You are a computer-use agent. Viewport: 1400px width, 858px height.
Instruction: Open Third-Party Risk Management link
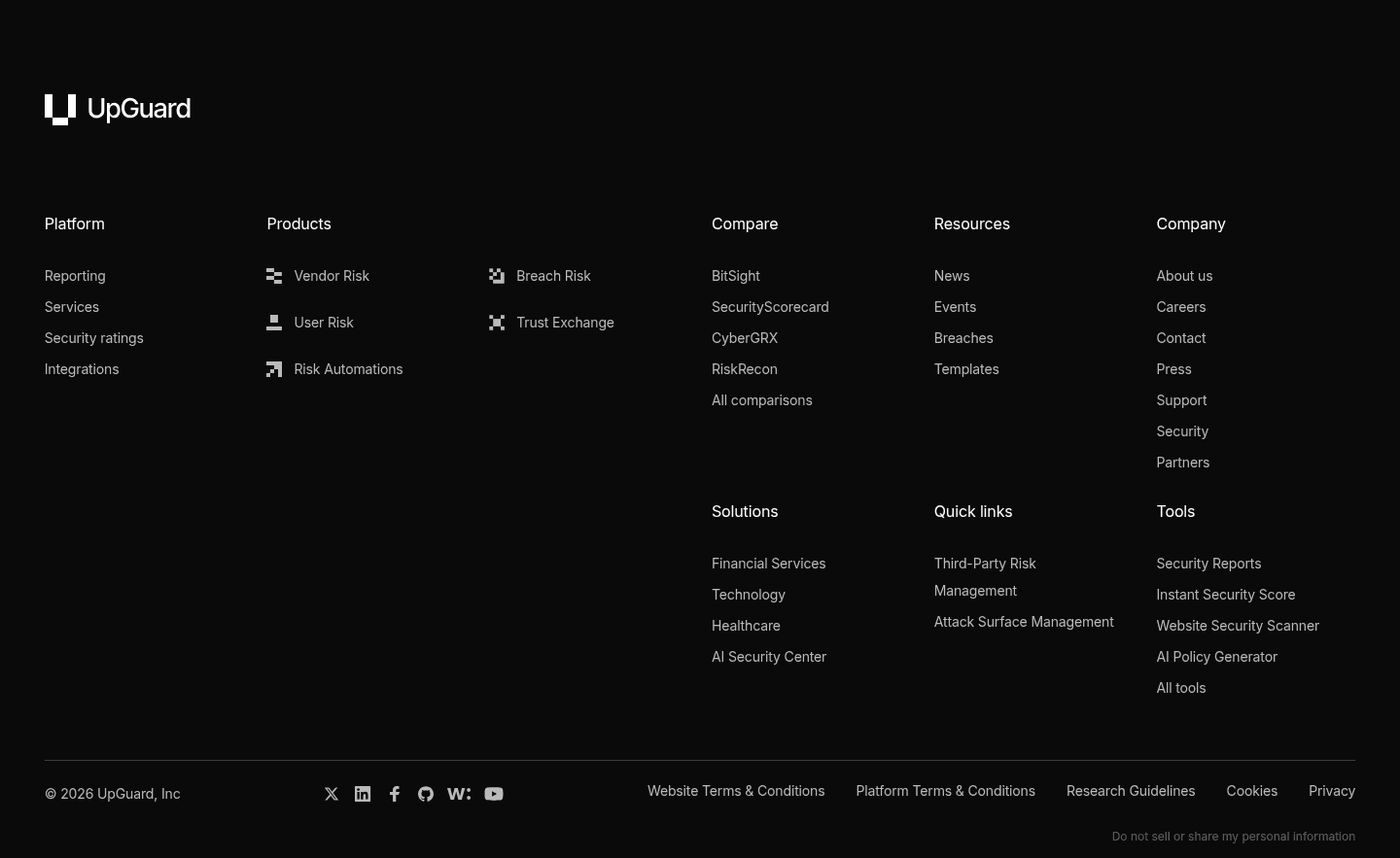click(x=985, y=577)
